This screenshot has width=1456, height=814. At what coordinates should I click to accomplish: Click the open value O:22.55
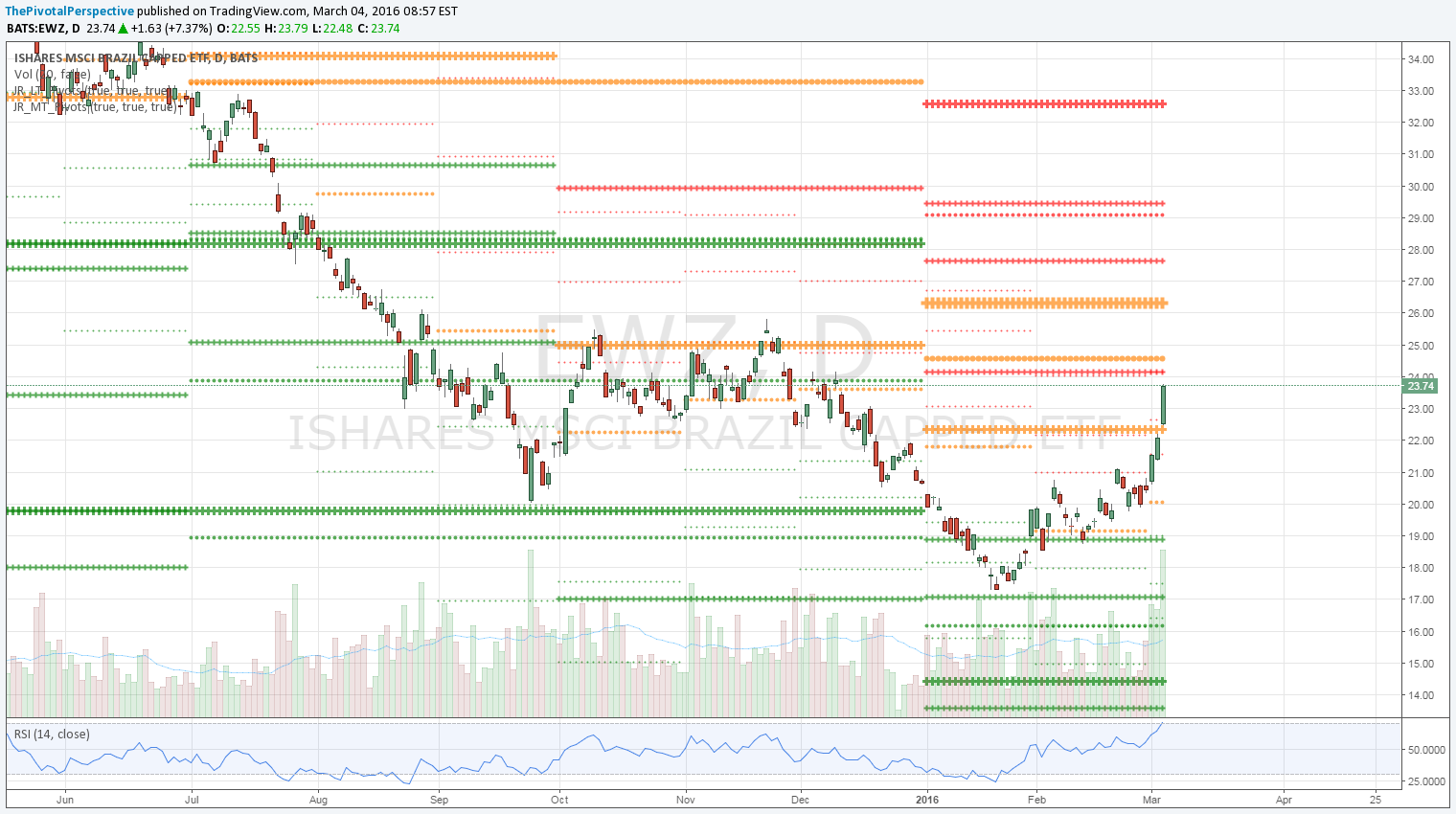point(239,28)
